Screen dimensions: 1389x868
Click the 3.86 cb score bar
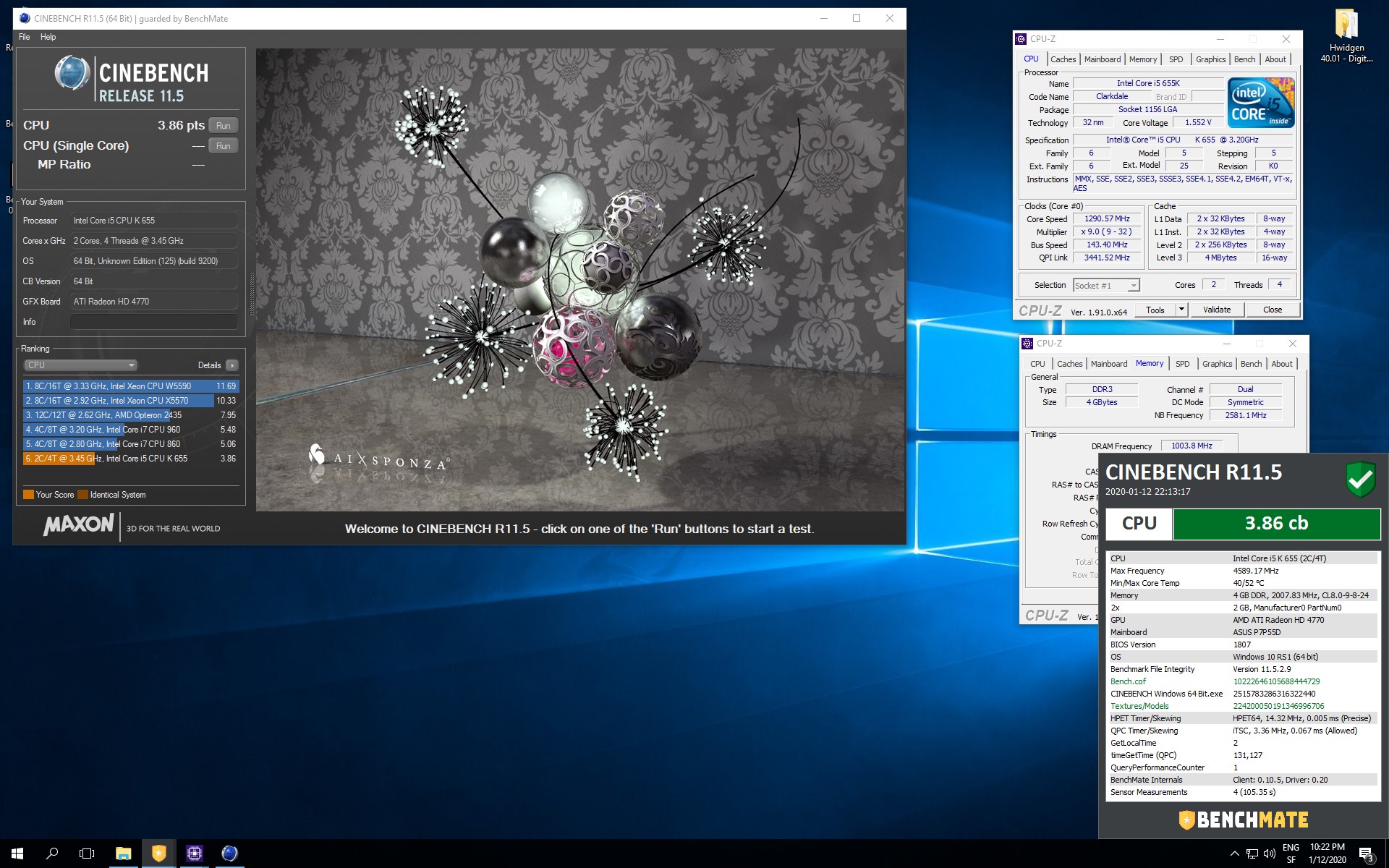[1276, 524]
